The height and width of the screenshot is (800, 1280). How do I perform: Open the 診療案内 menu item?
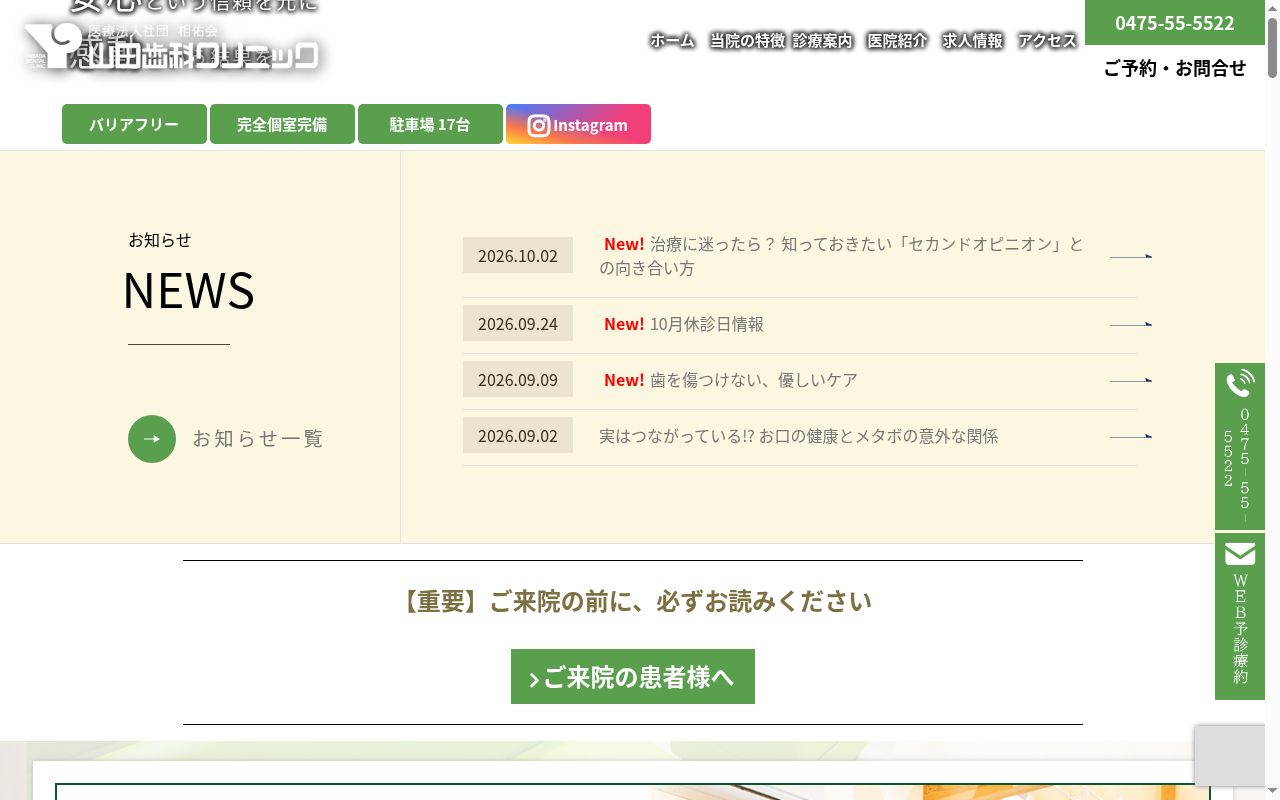(823, 40)
